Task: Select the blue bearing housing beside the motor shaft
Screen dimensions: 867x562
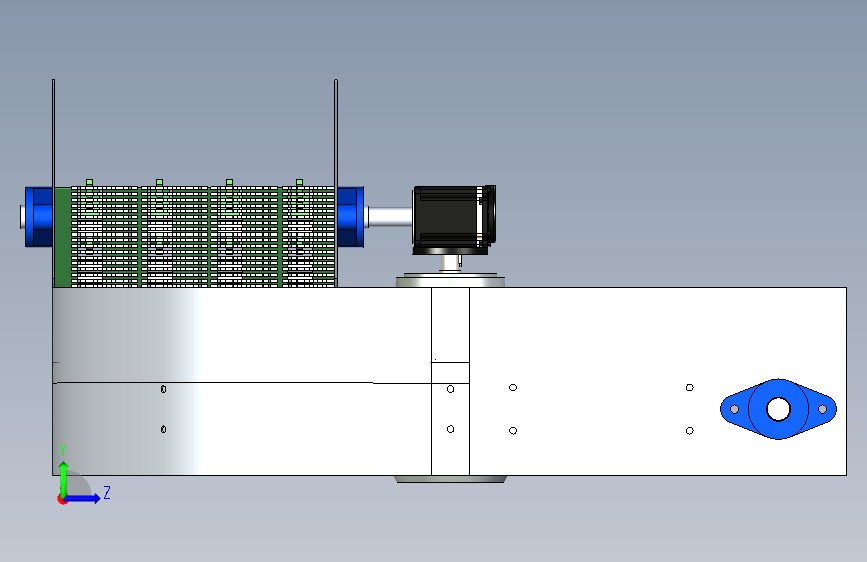Action: [x=351, y=217]
